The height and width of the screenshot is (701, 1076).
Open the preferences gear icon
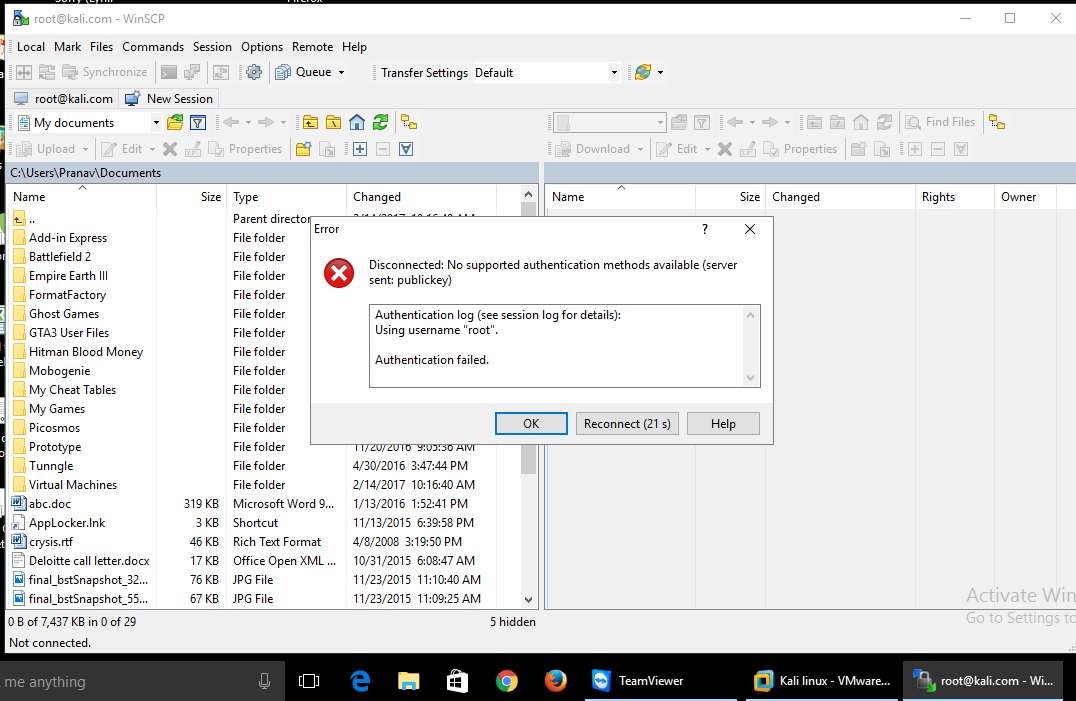tap(254, 72)
